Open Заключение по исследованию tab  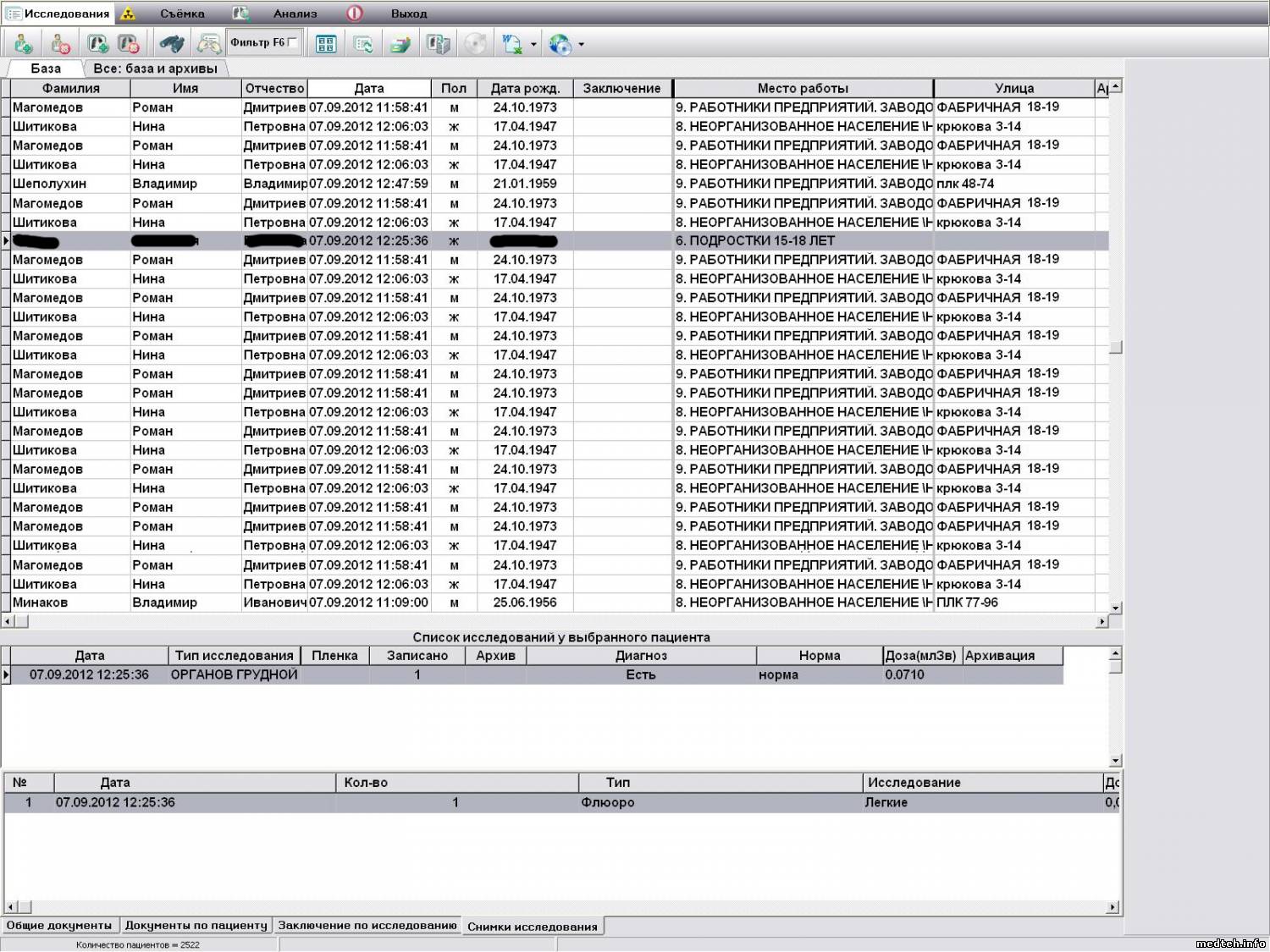(x=367, y=926)
